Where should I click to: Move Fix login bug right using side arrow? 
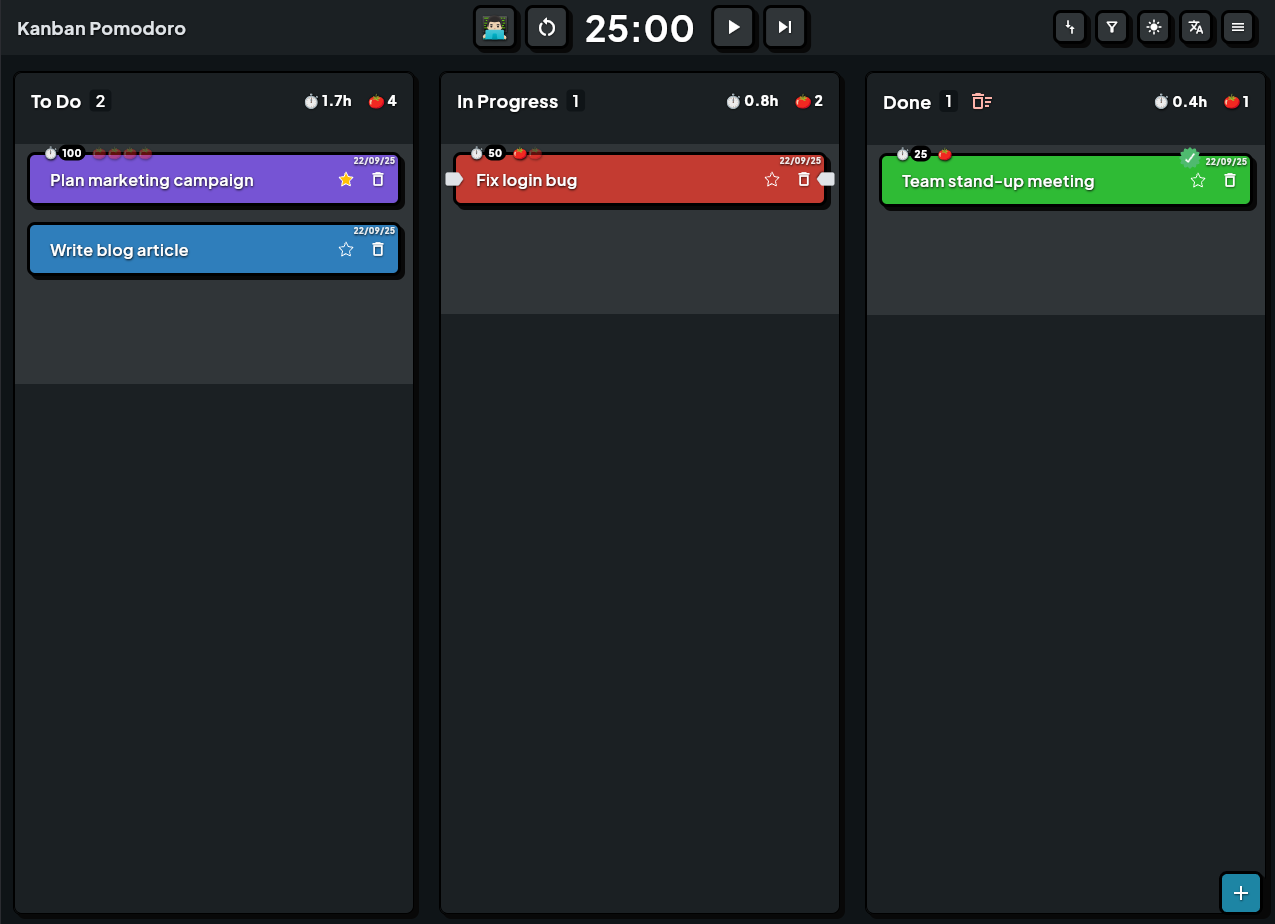tap(827, 178)
